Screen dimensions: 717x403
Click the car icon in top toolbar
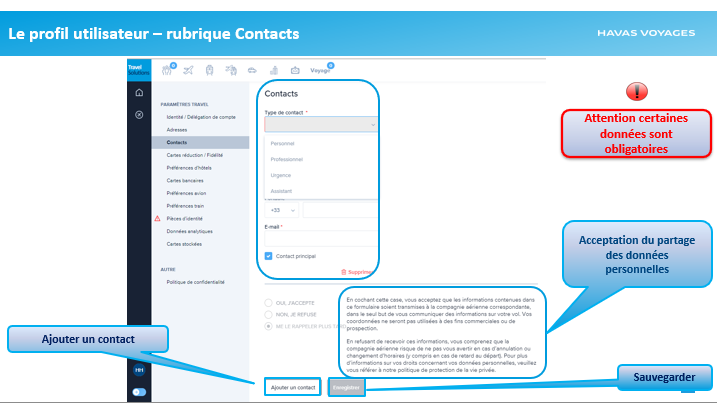(252, 70)
